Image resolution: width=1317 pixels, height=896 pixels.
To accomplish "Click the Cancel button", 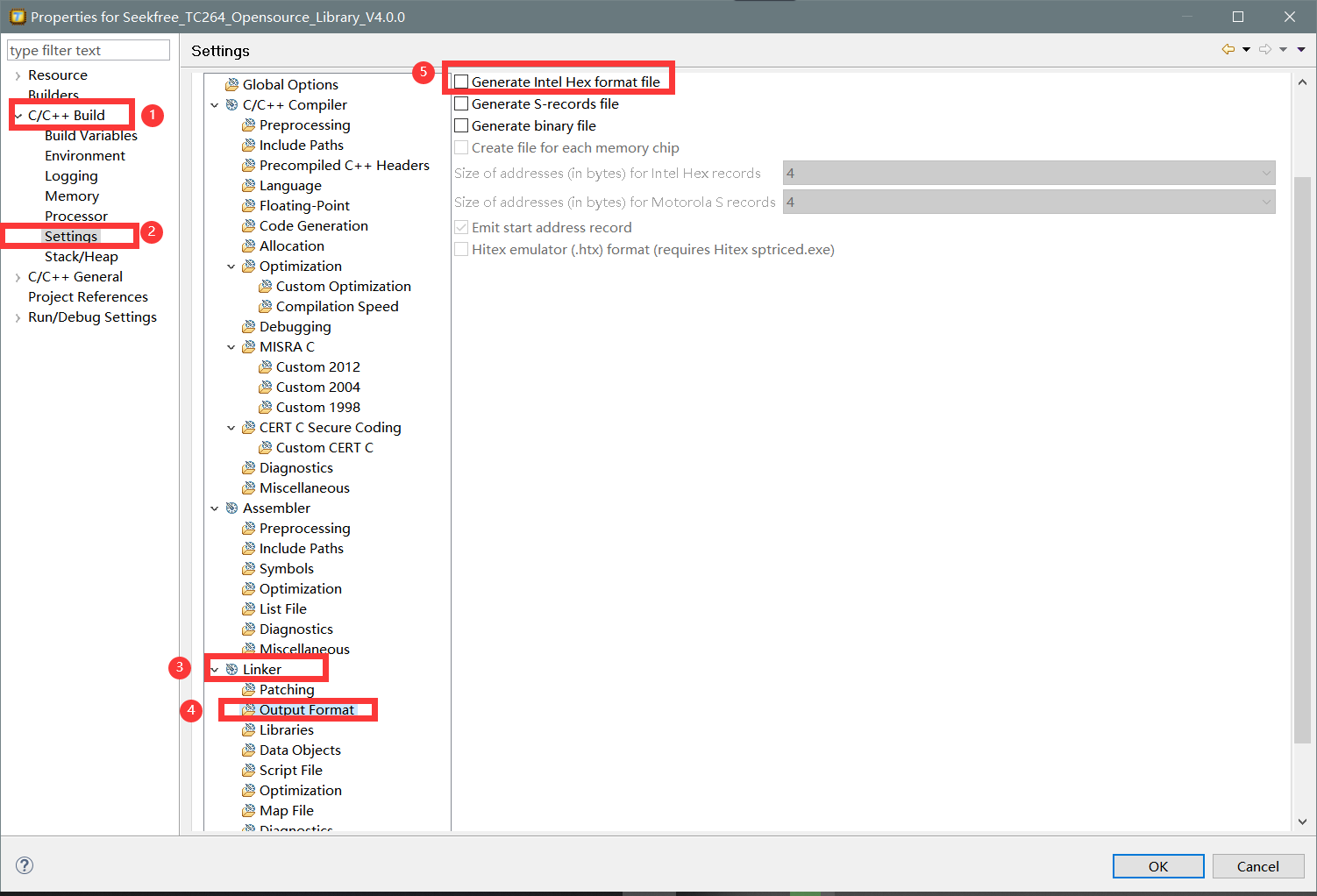I will (x=1258, y=866).
